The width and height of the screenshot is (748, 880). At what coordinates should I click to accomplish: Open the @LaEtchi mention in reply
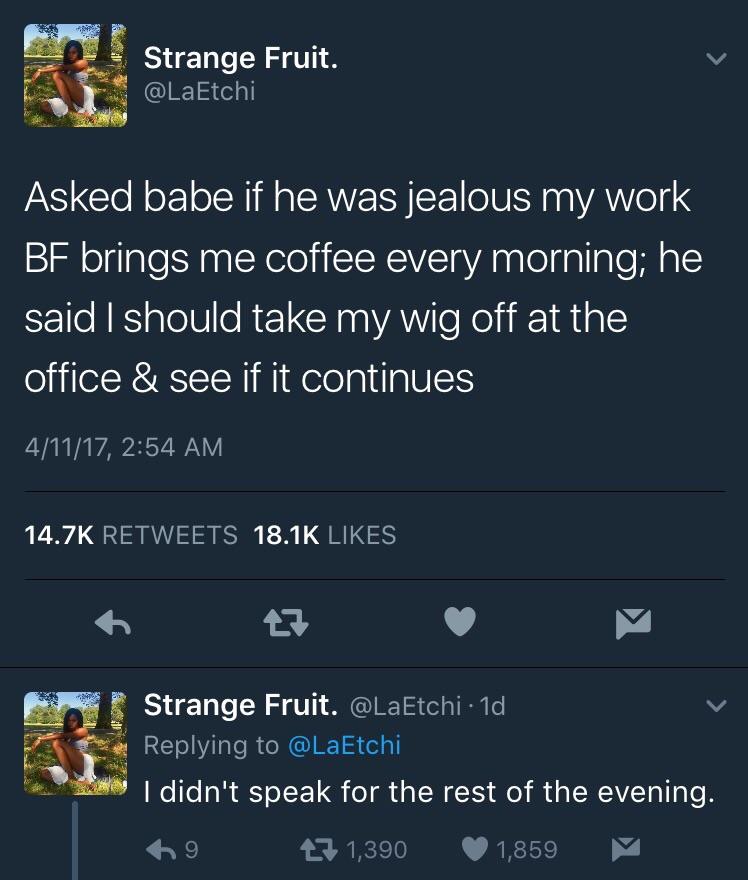(344, 745)
